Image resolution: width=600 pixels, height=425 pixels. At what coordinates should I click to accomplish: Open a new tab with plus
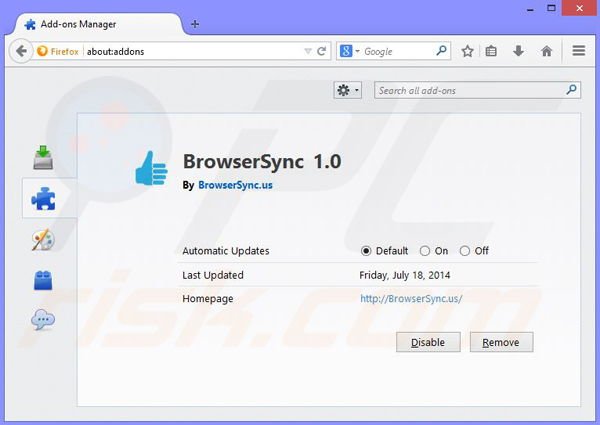pyautogui.click(x=195, y=24)
